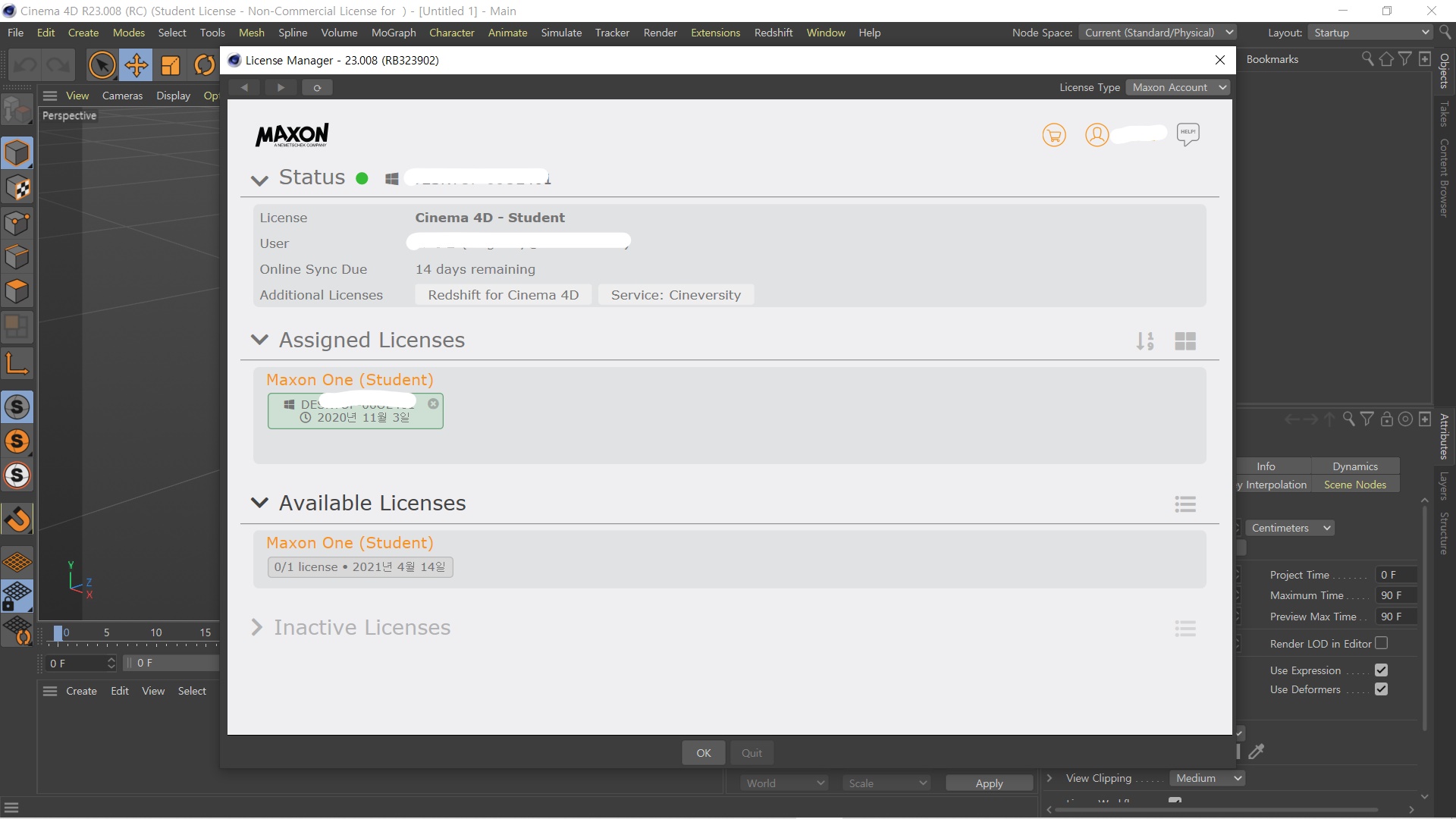Viewport: 1456px width, 819px height.
Task: Click the OK button
Action: coord(704,753)
